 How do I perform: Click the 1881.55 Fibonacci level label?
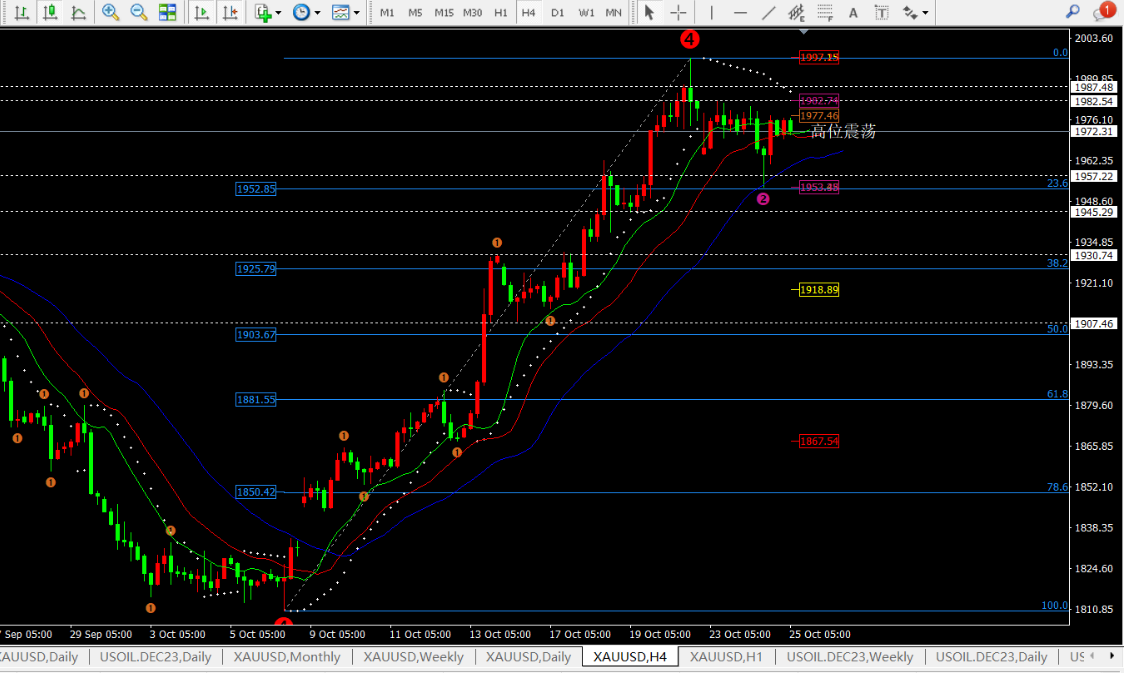tap(256, 399)
